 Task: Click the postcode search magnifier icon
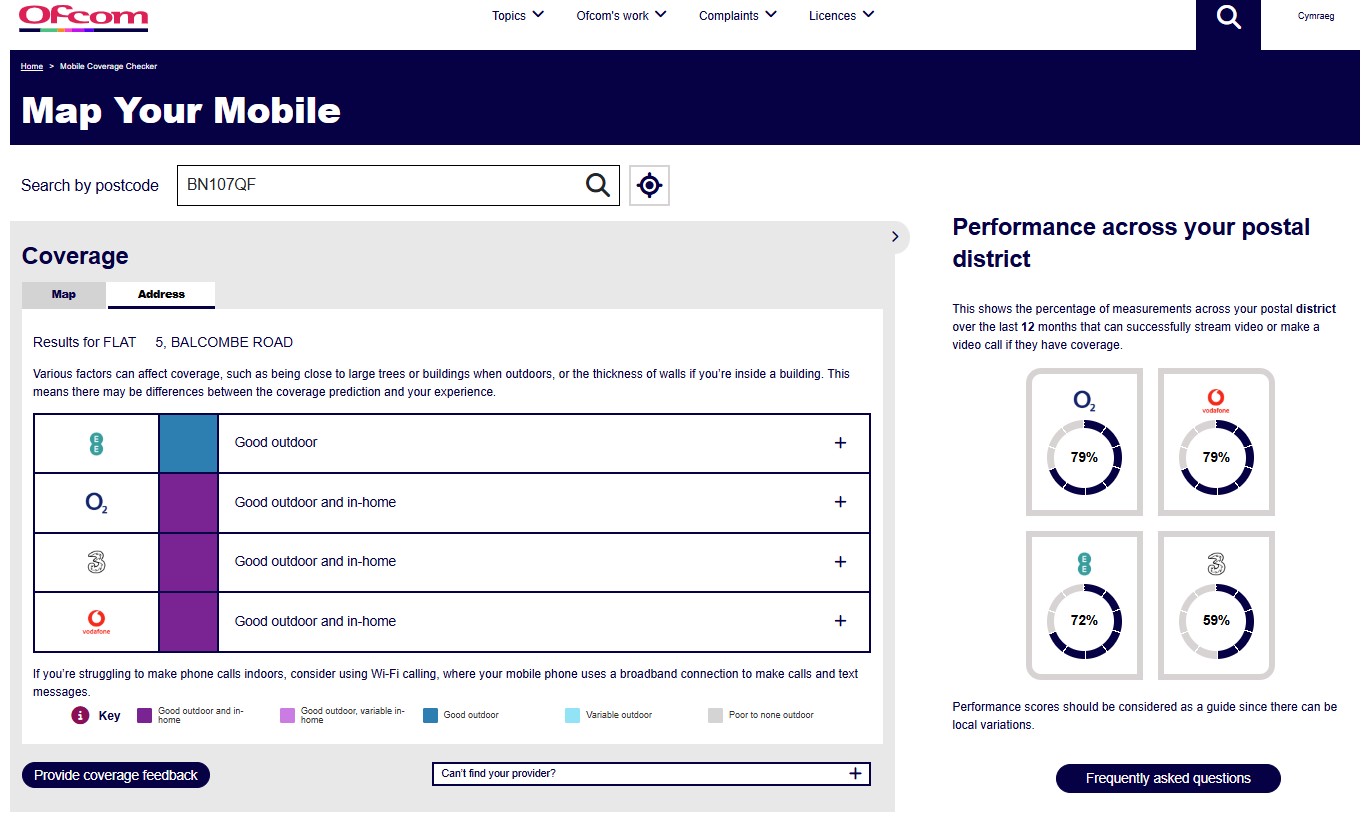(597, 185)
